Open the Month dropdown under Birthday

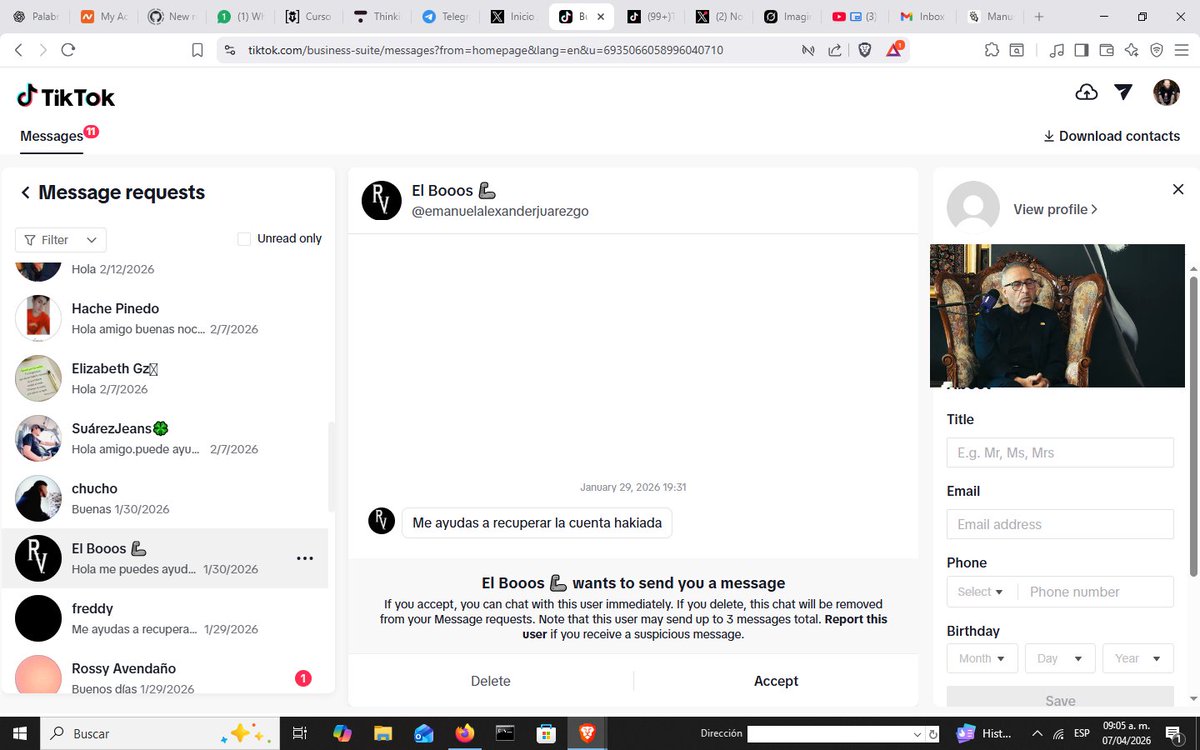pos(981,658)
